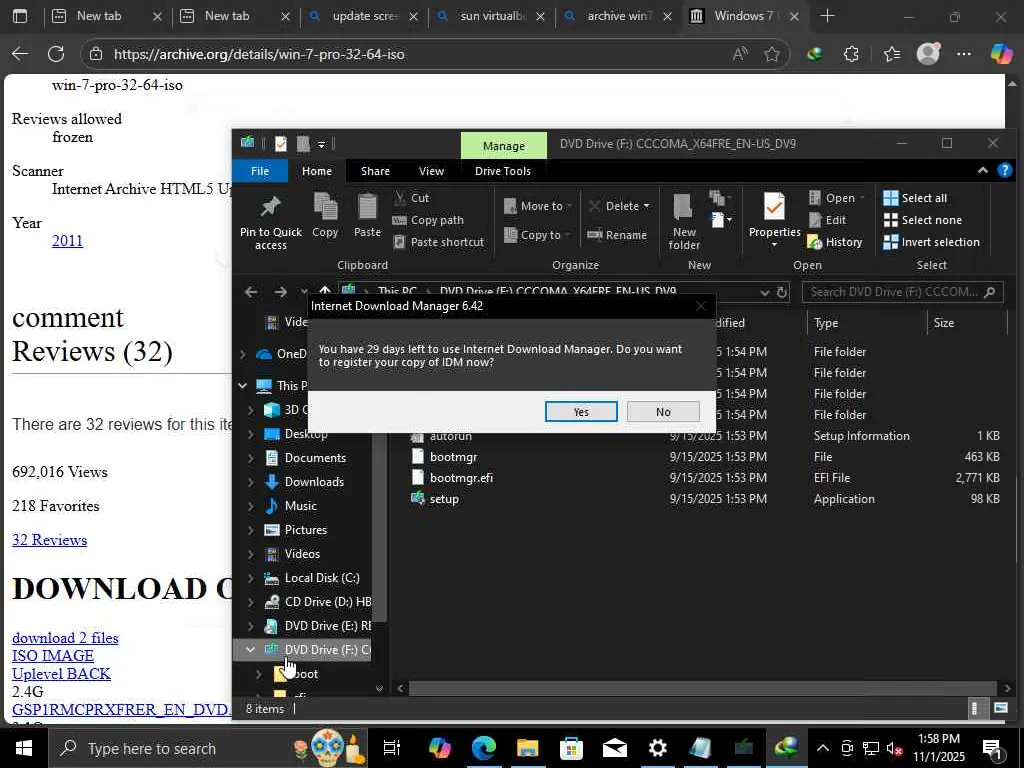This screenshot has height=768, width=1024.
Task: Click No in the IDM registration dialog
Action: click(663, 411)
